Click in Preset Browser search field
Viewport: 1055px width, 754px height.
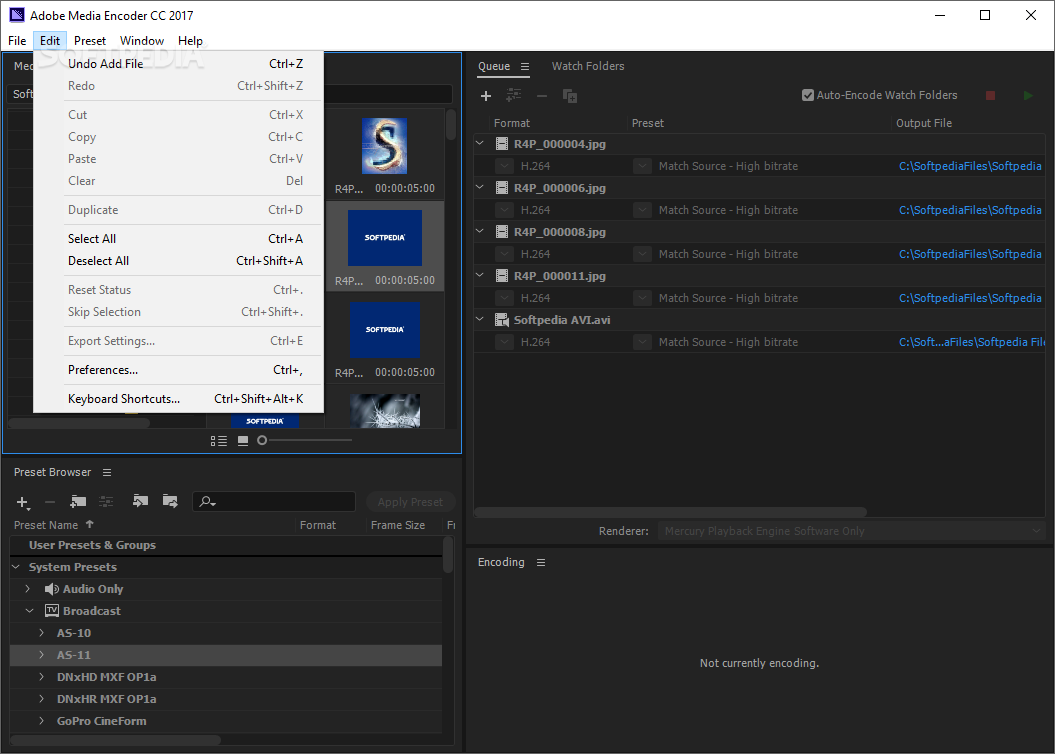(274, 502)
